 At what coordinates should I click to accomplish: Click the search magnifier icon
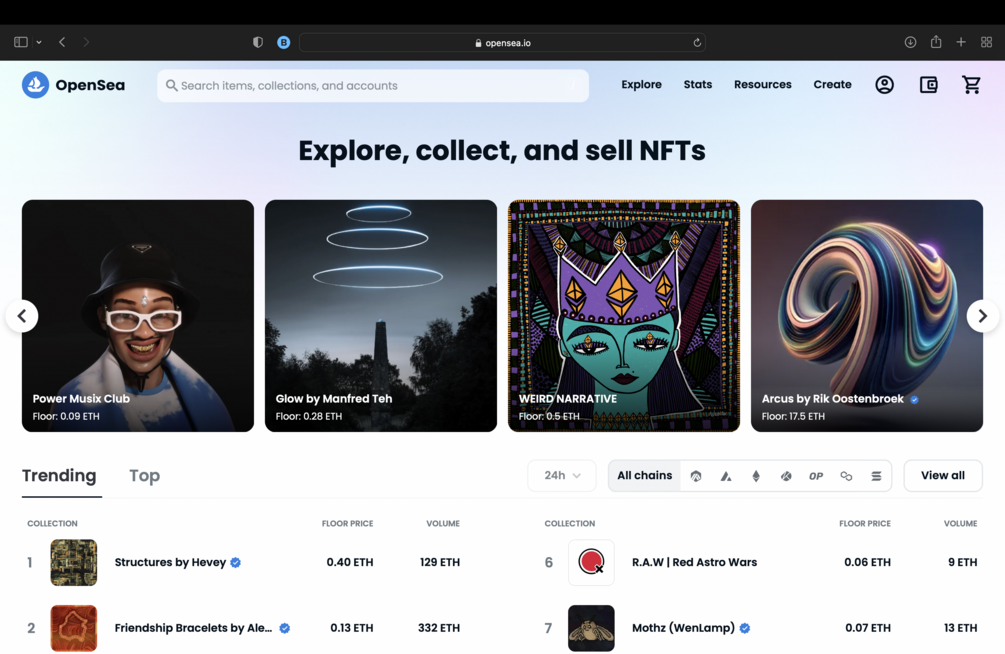point(171,85)
